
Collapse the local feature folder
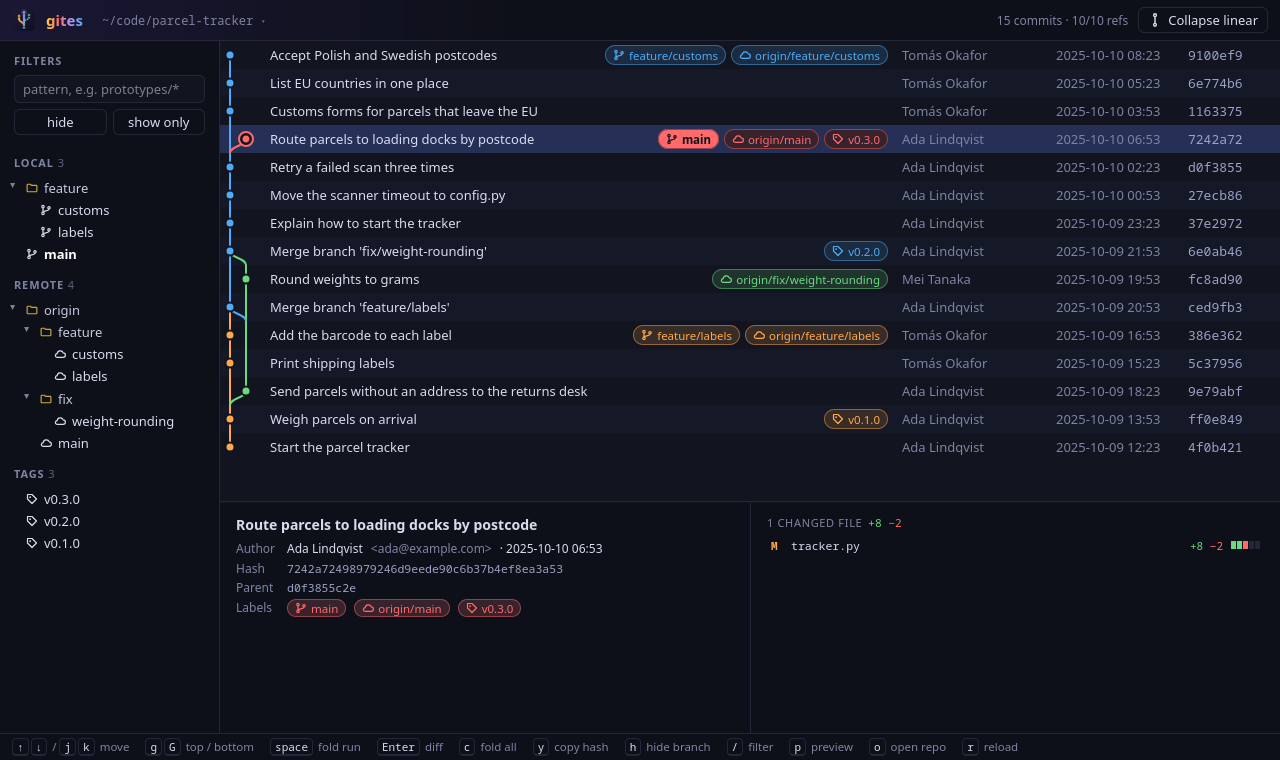click(13, 186)
